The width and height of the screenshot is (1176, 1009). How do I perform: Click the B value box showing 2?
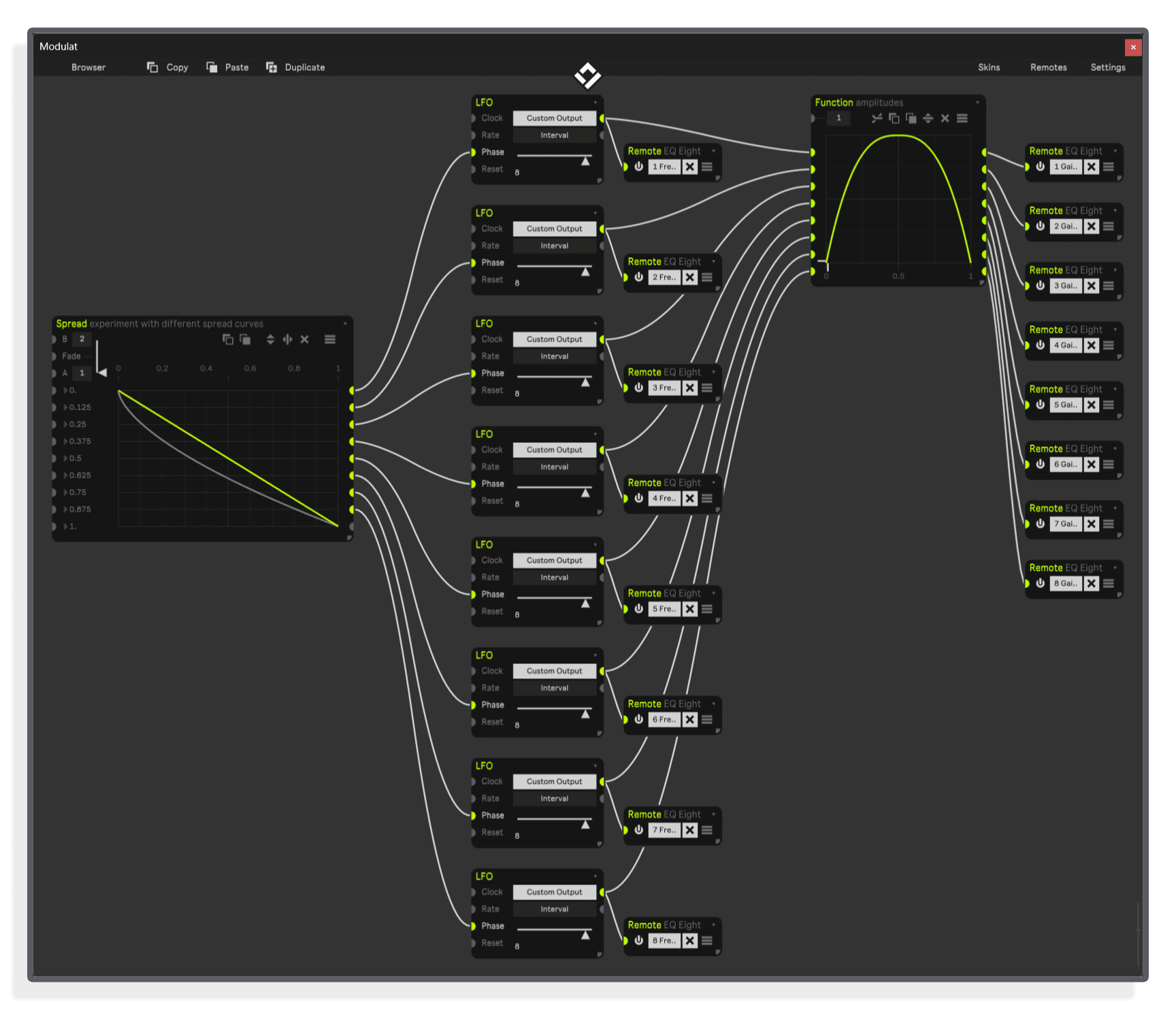coord(82,340)
